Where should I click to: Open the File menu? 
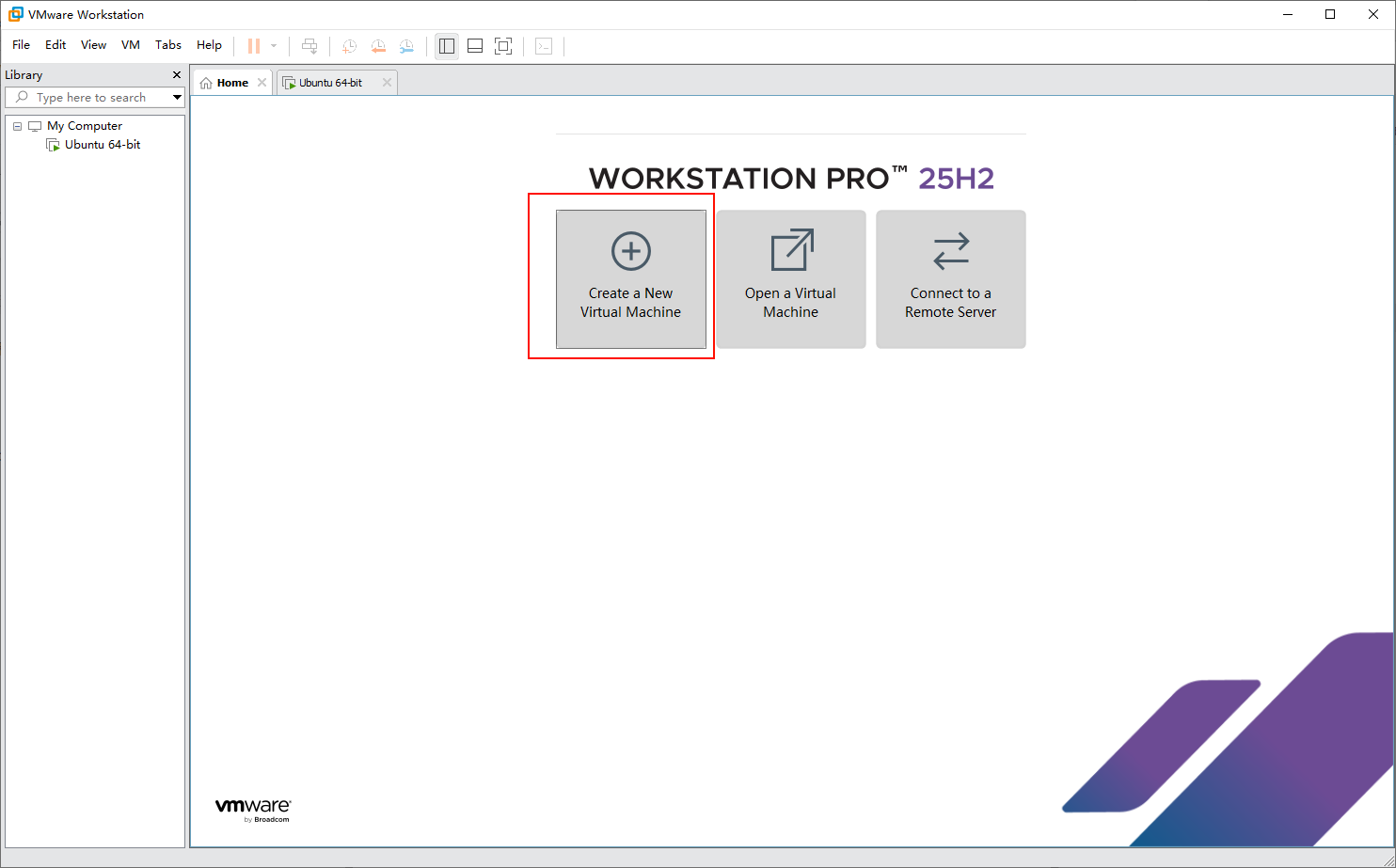(x=21, y=45)
